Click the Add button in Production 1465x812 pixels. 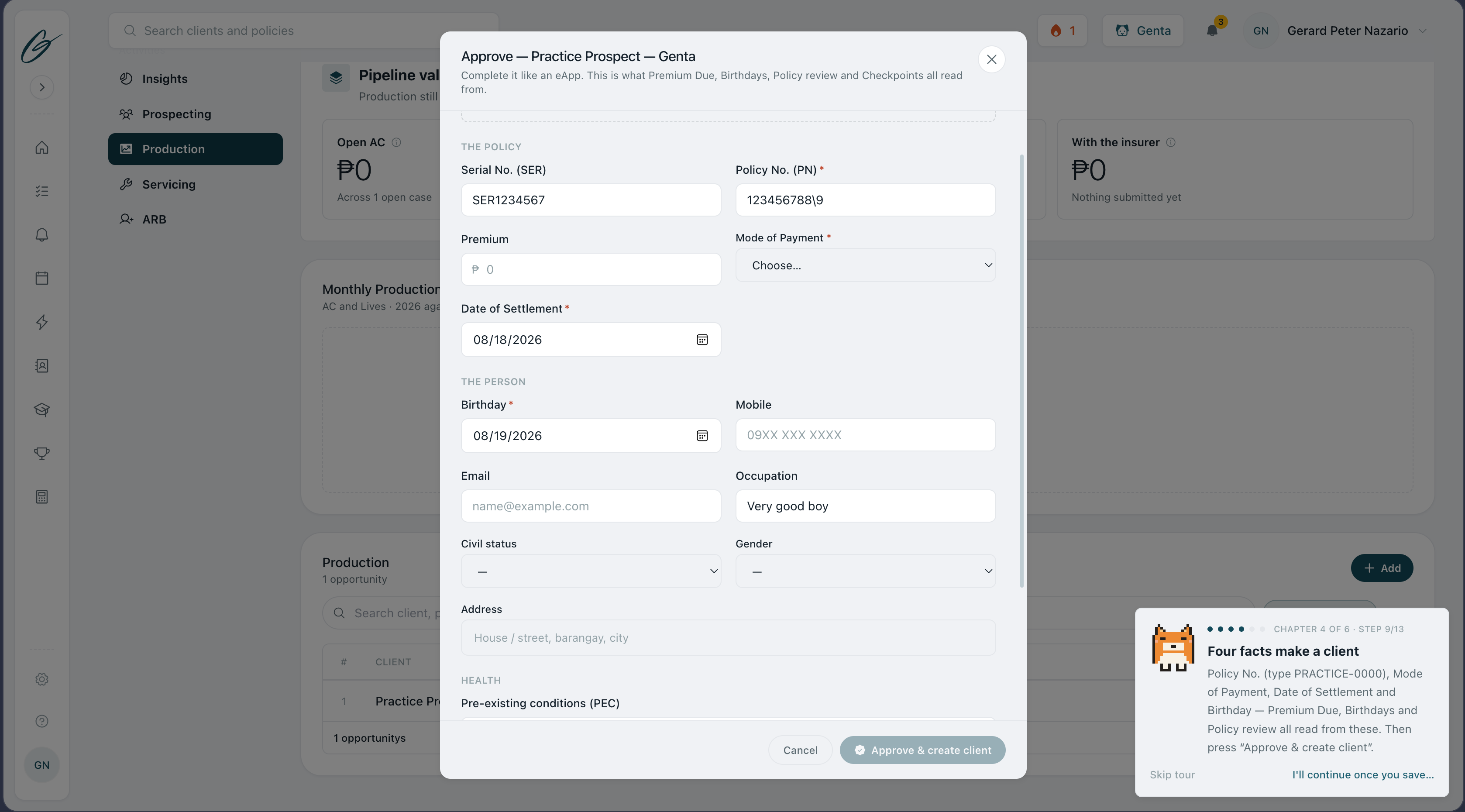coord(1381,568)
